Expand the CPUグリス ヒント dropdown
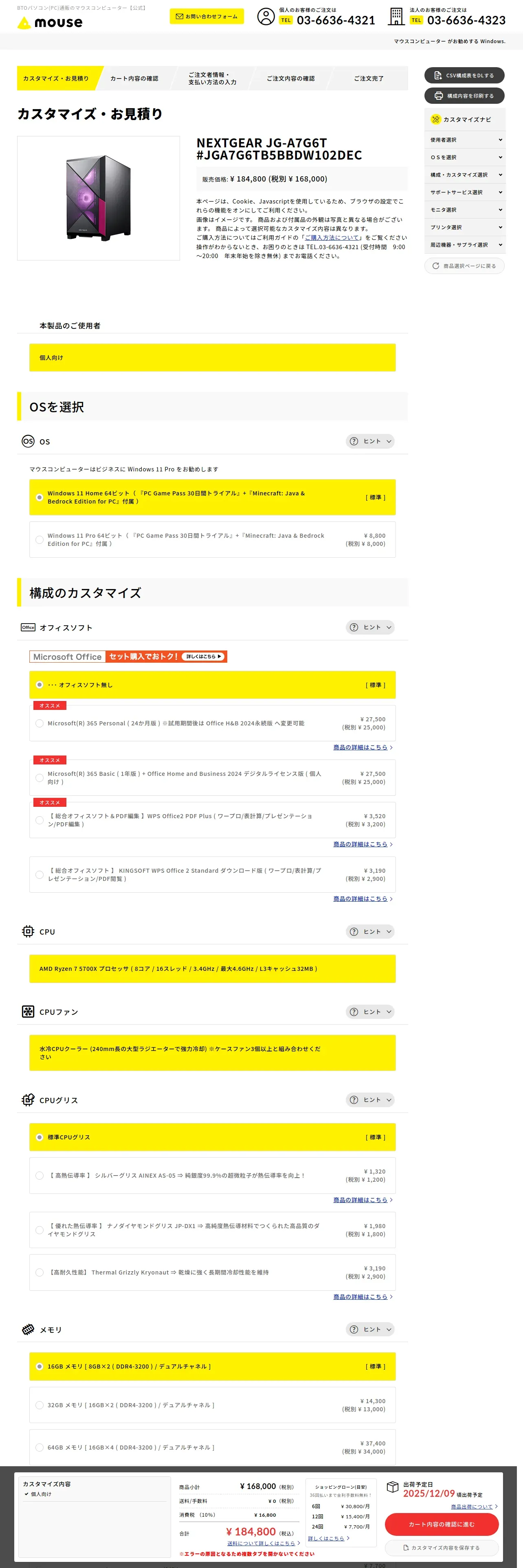This screenshot has width=523, height=1568. 370,1099
